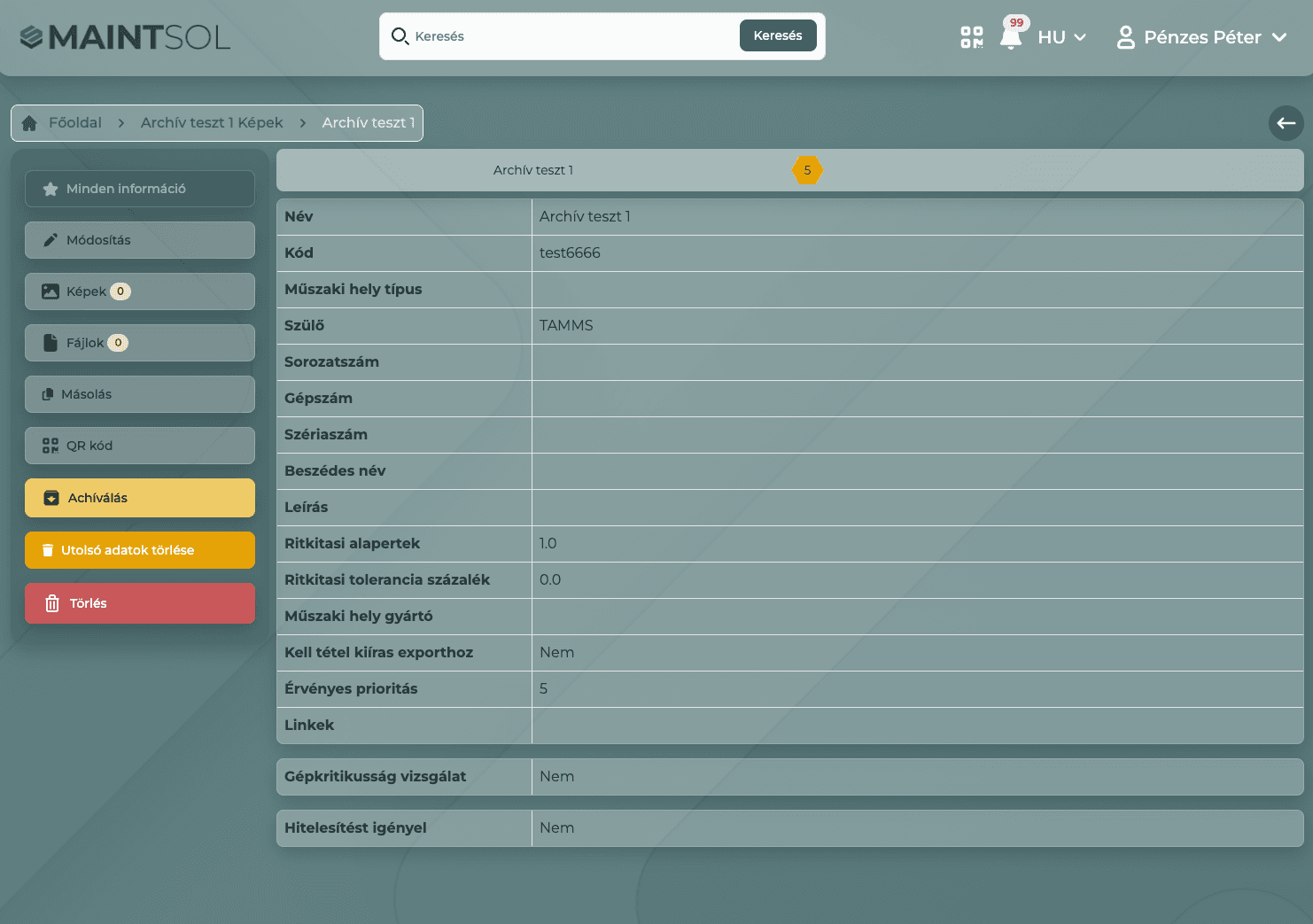Open Minden információ in sidebar
The width and height of the screenshot is (1313, 924).
coord(140,189)
